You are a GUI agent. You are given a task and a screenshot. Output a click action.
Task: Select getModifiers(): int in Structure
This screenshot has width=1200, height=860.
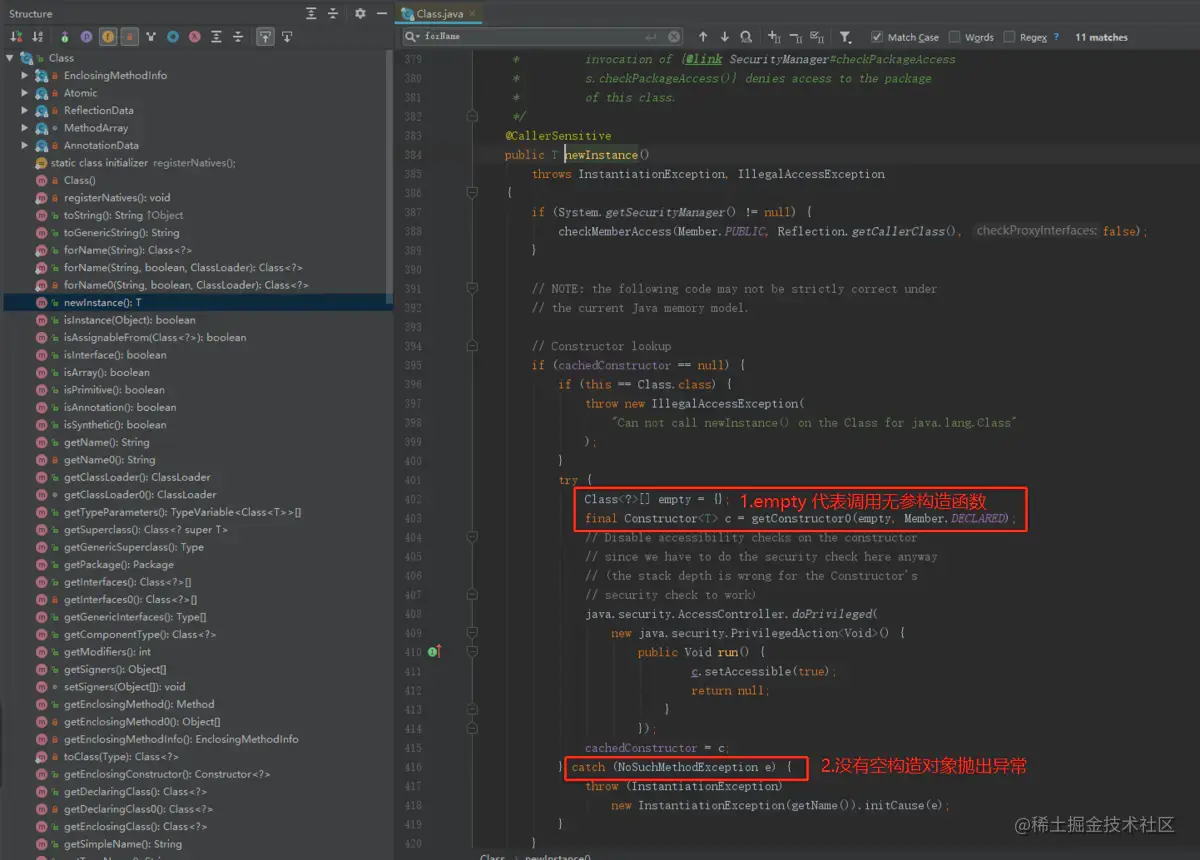point(107,651)
